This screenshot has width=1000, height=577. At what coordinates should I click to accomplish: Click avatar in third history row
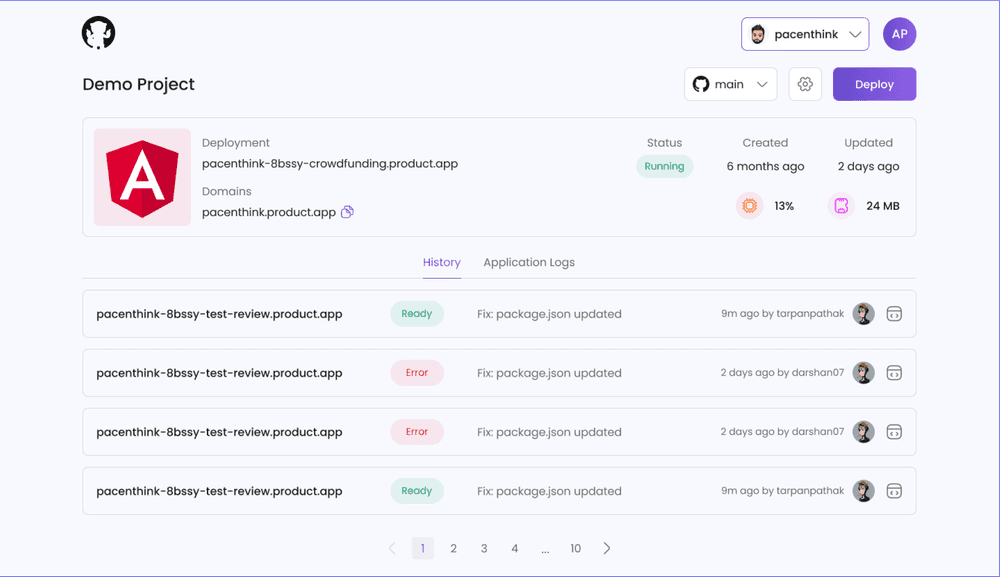click(864, 432)
